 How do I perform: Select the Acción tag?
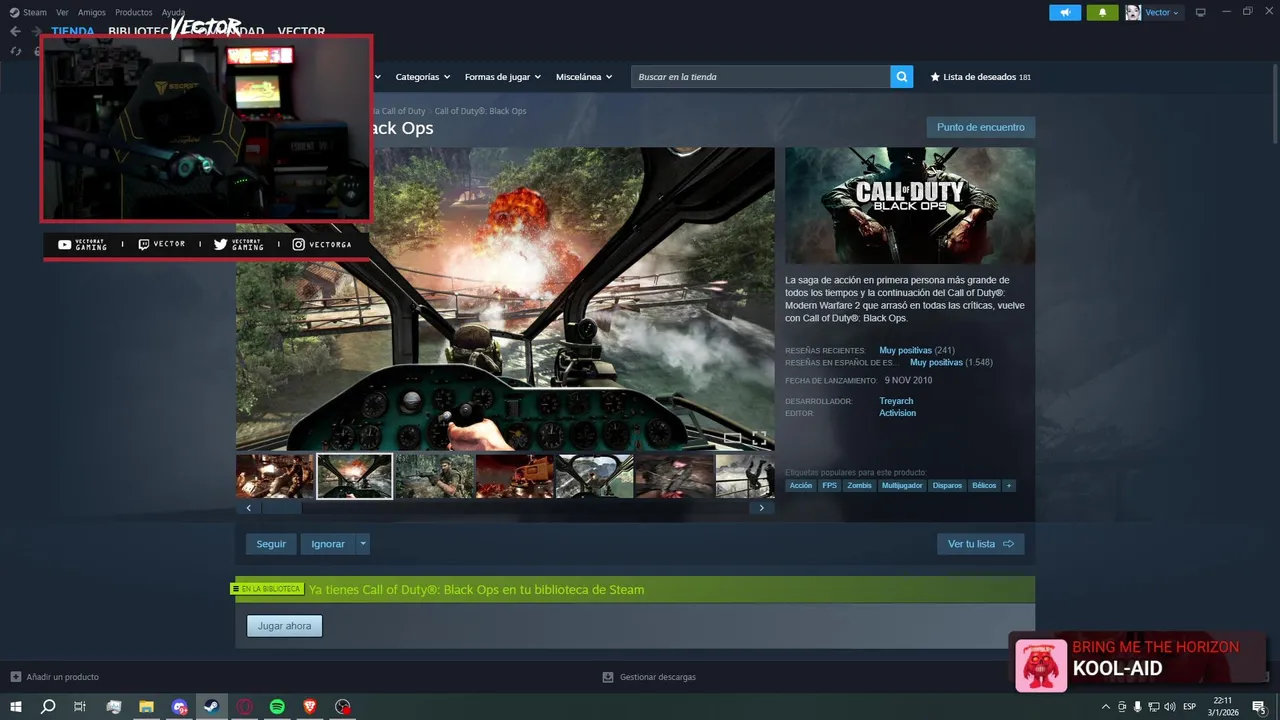[x=801, y=486]
